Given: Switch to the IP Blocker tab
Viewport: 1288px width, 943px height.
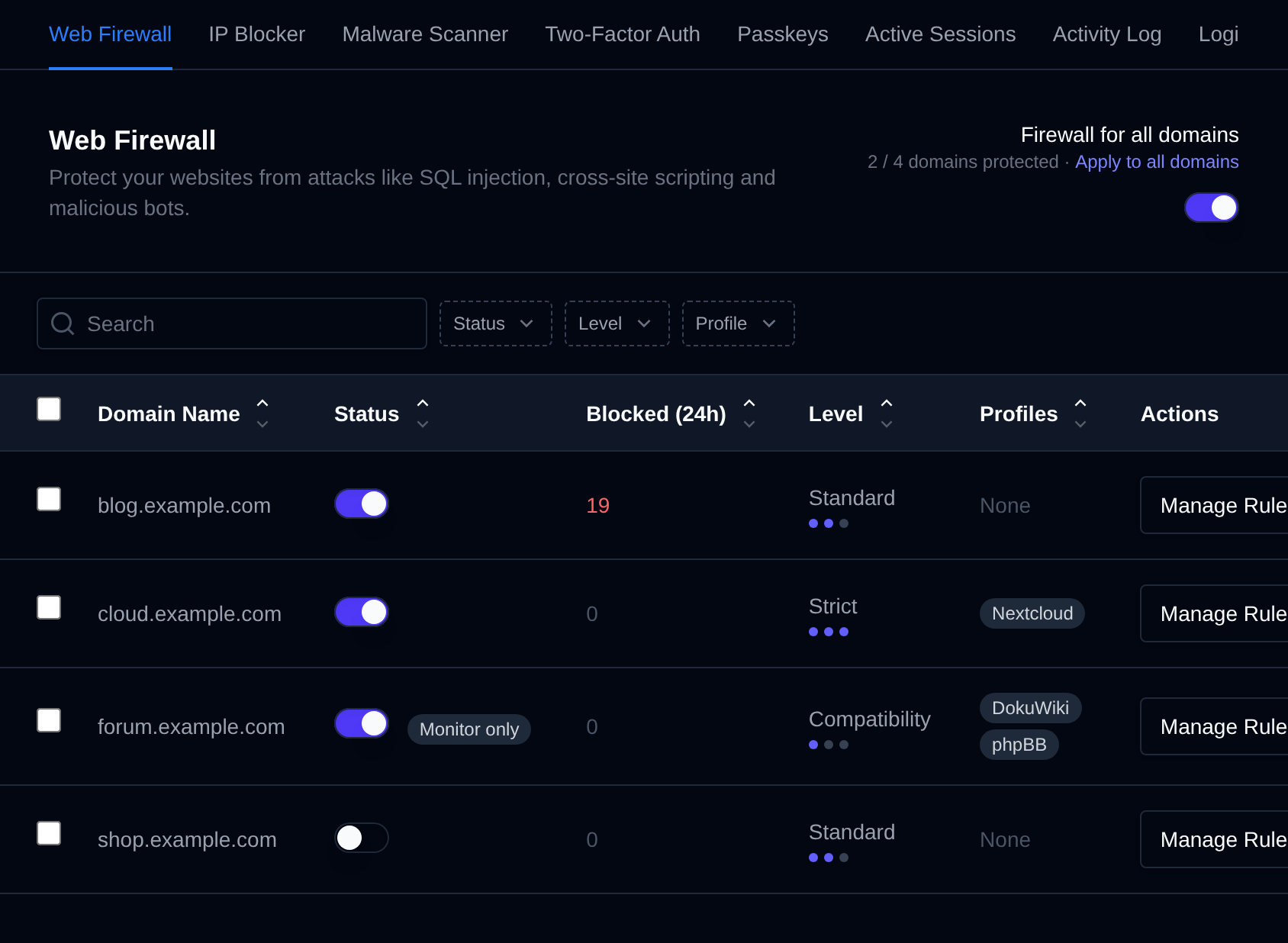Looking at the screenshot, I should [x=257, y=34].
